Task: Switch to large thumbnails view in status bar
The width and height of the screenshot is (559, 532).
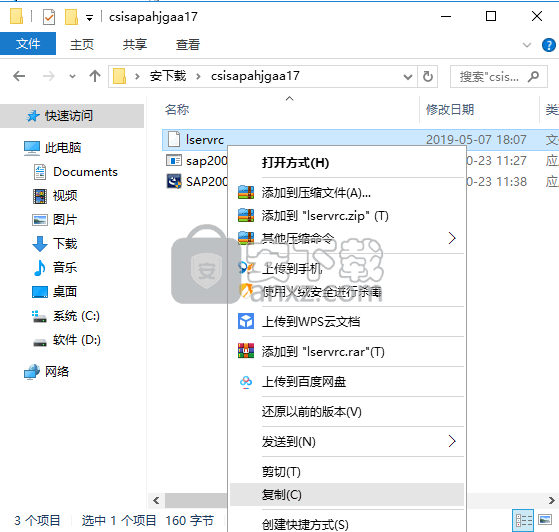Action: [x=545, y=520]
